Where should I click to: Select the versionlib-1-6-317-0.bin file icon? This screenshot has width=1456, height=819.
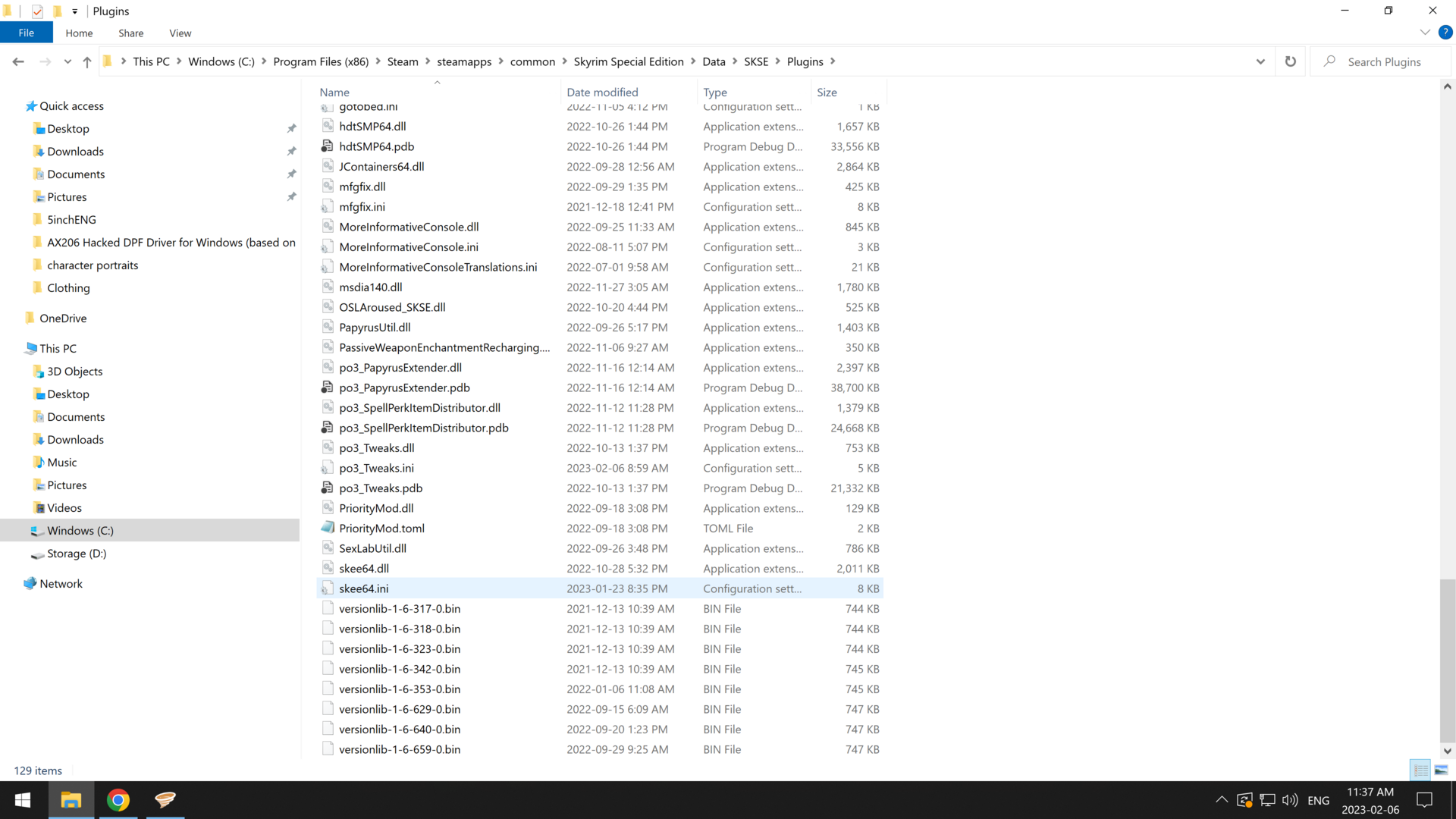pyautogui.click(x=328, y=608)
